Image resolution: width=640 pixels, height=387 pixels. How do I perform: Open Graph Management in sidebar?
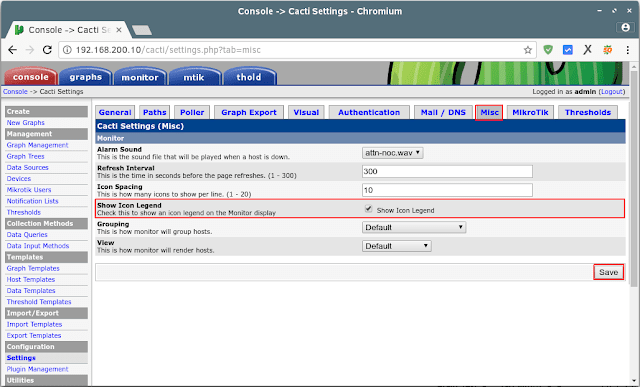(37, 145)
